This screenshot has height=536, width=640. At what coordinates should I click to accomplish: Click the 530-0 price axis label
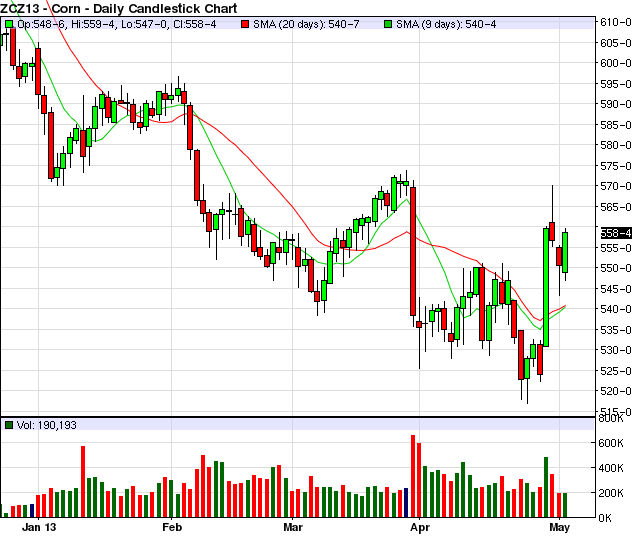tap(616, 350)
